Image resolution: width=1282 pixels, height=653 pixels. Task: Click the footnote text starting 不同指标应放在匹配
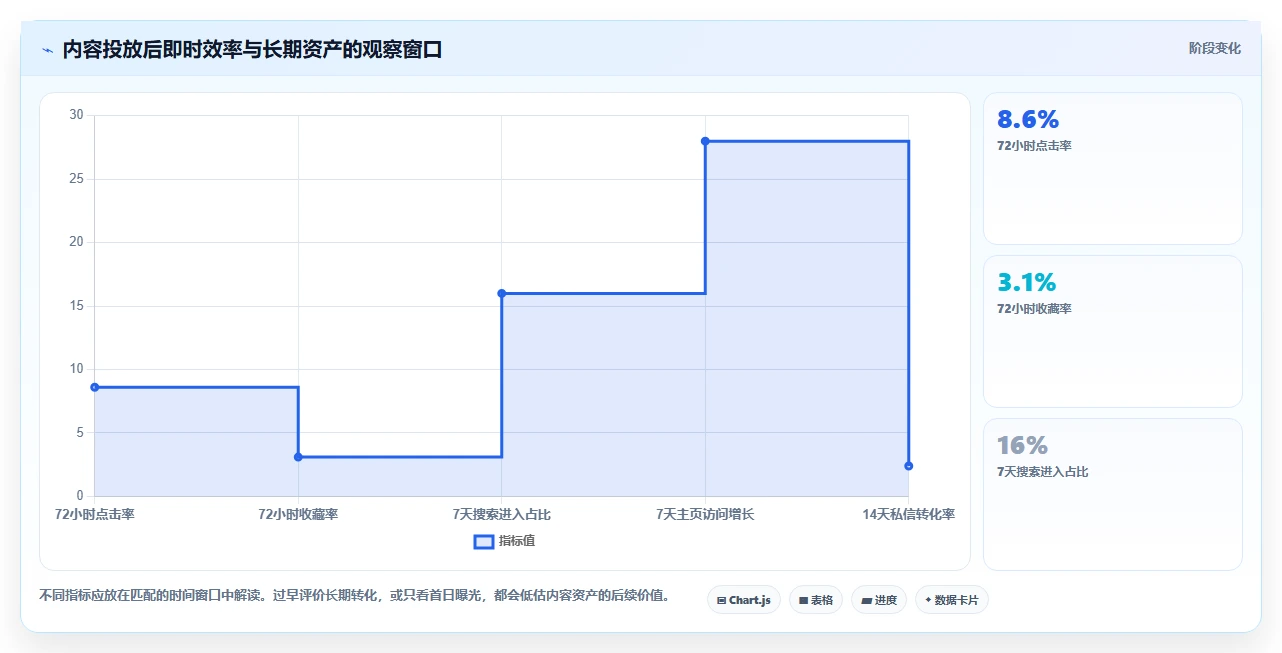354,596
